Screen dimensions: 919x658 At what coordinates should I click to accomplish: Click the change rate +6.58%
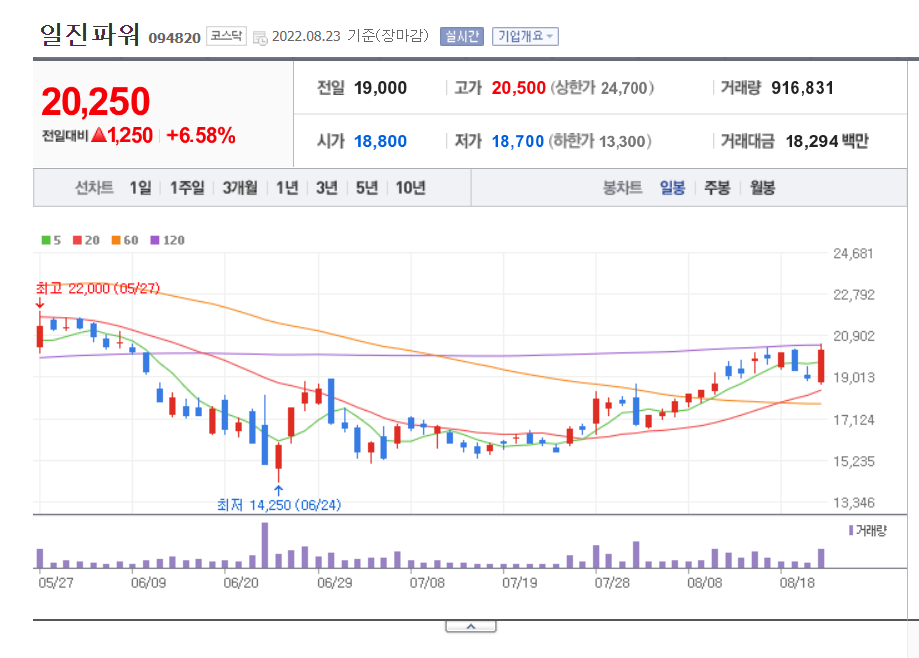pyautogui.click(x=201, y=135)
